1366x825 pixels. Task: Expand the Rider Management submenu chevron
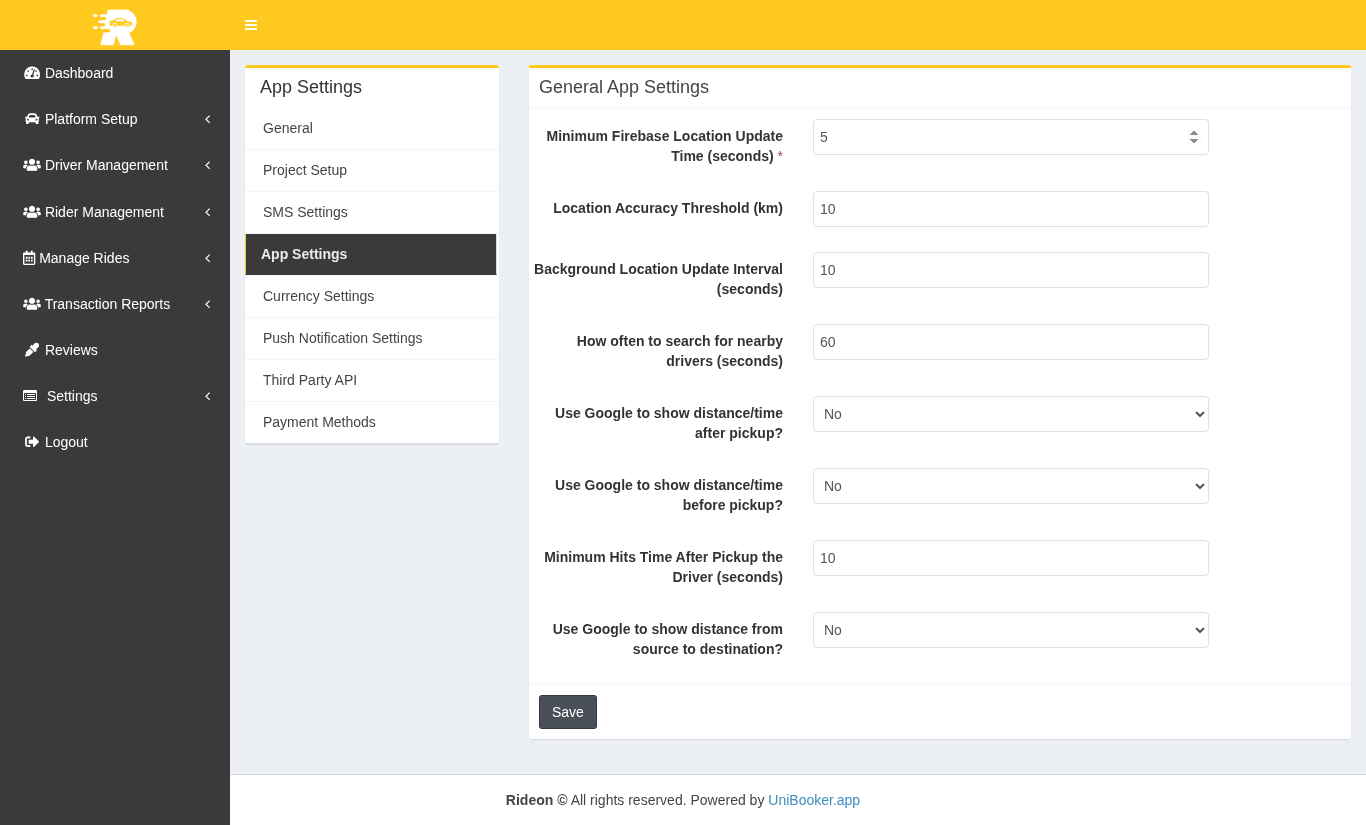(x=207, y=212)
